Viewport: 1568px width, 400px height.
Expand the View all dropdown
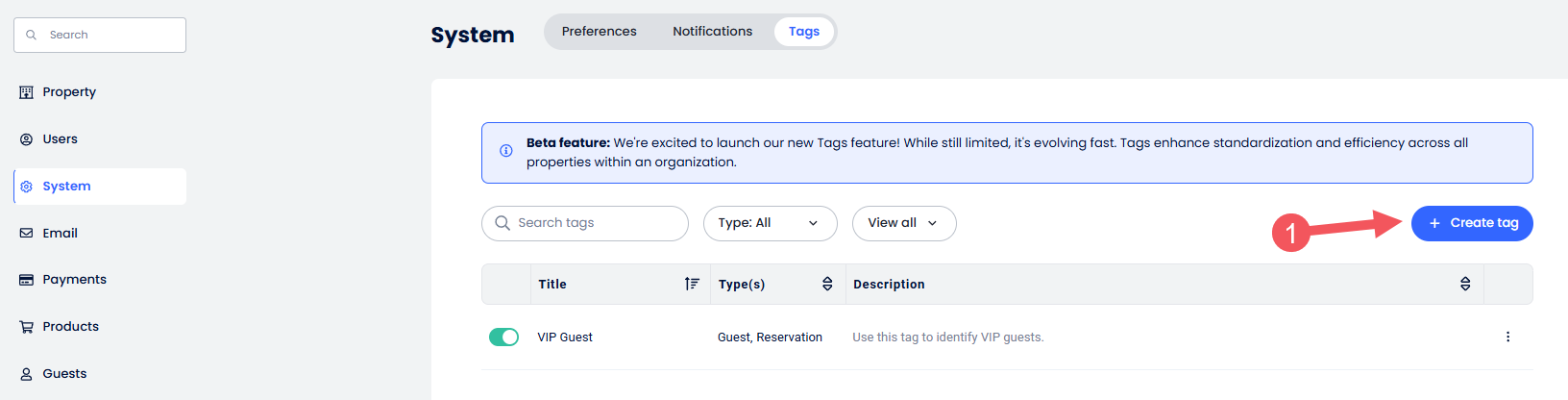[903, 223]
